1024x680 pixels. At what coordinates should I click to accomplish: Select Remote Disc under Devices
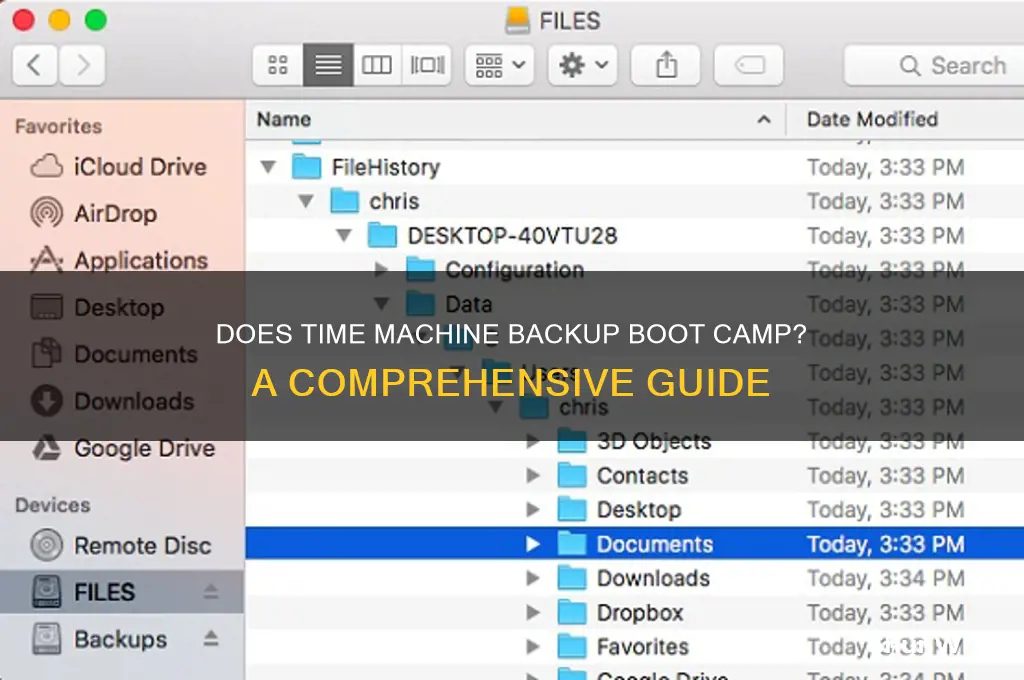121,545
